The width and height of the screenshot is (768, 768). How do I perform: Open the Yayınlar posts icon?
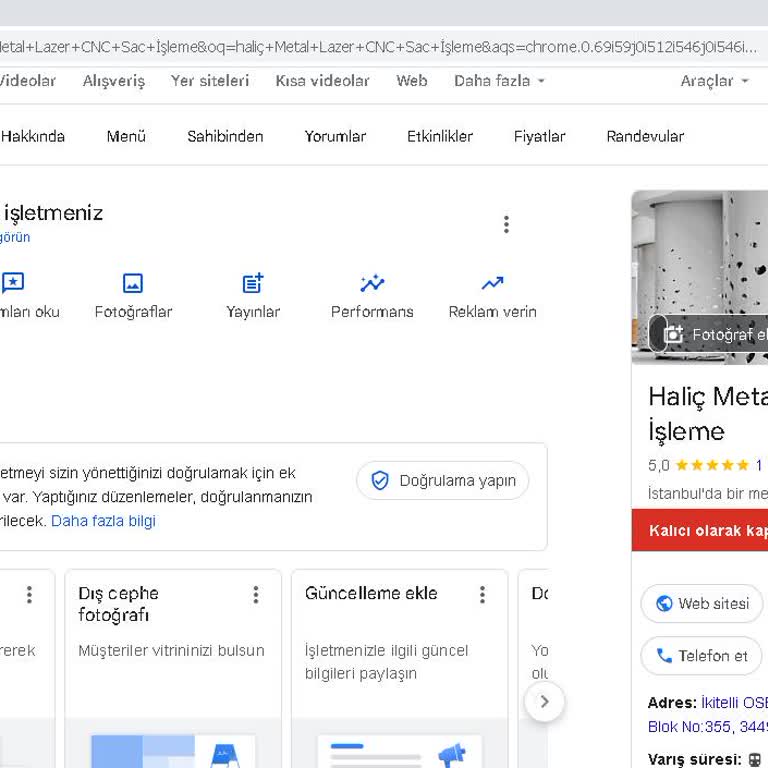253,283
